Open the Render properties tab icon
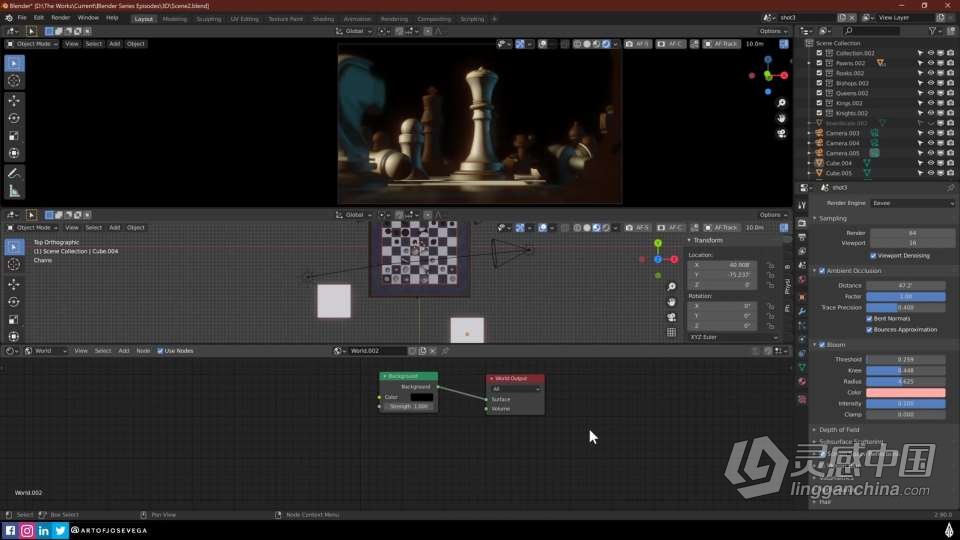The width and height of the screenshot is (960, 540). click(802, 223)
